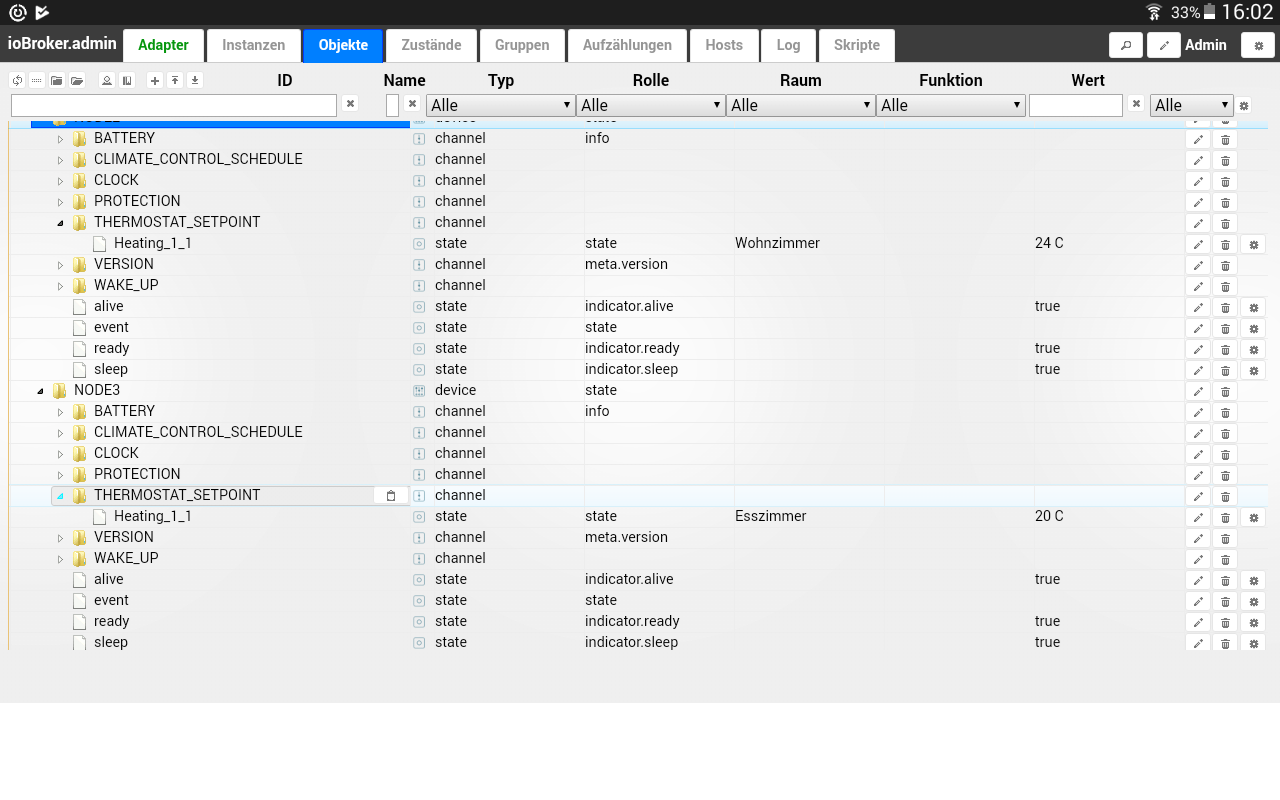Viewport: 1280px width, 800px height.
Task: Add a new object with the plus icon
Action: pyautogui.click(x=154, y=80)
